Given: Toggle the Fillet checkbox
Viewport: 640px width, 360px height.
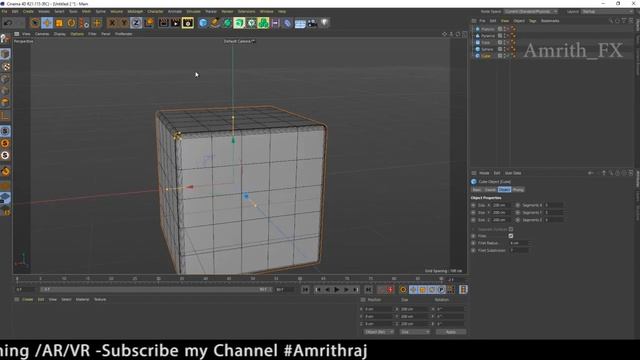Looking at the screenshot, I should tap(511, 236).
